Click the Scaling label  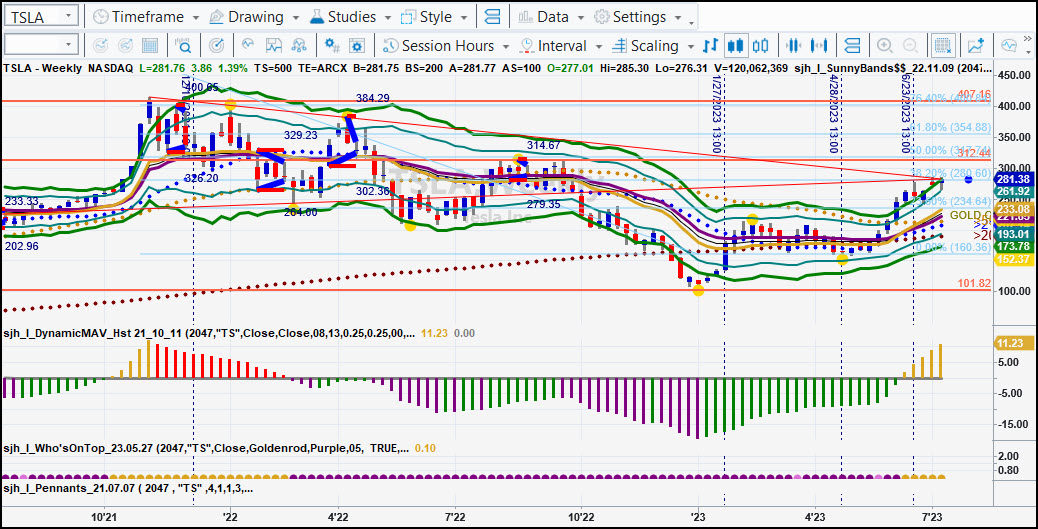(x=655, y=46)
